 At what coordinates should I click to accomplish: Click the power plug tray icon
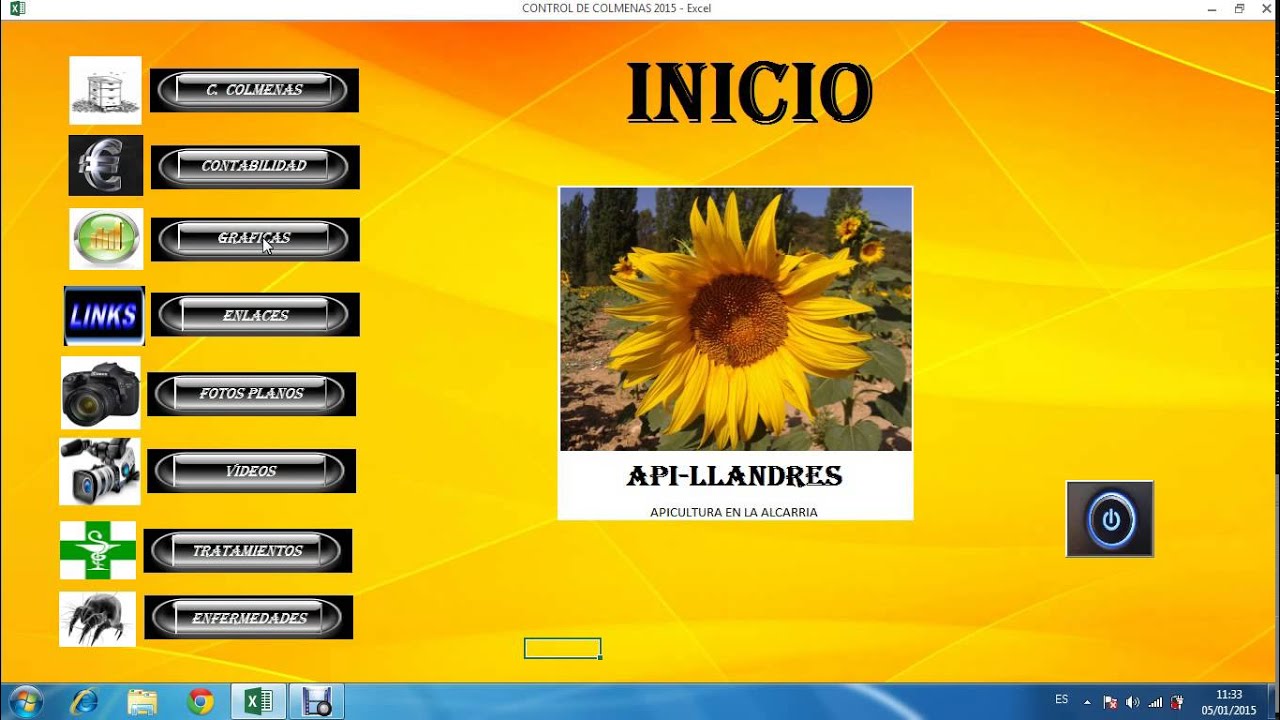(x=1177, y=702)
